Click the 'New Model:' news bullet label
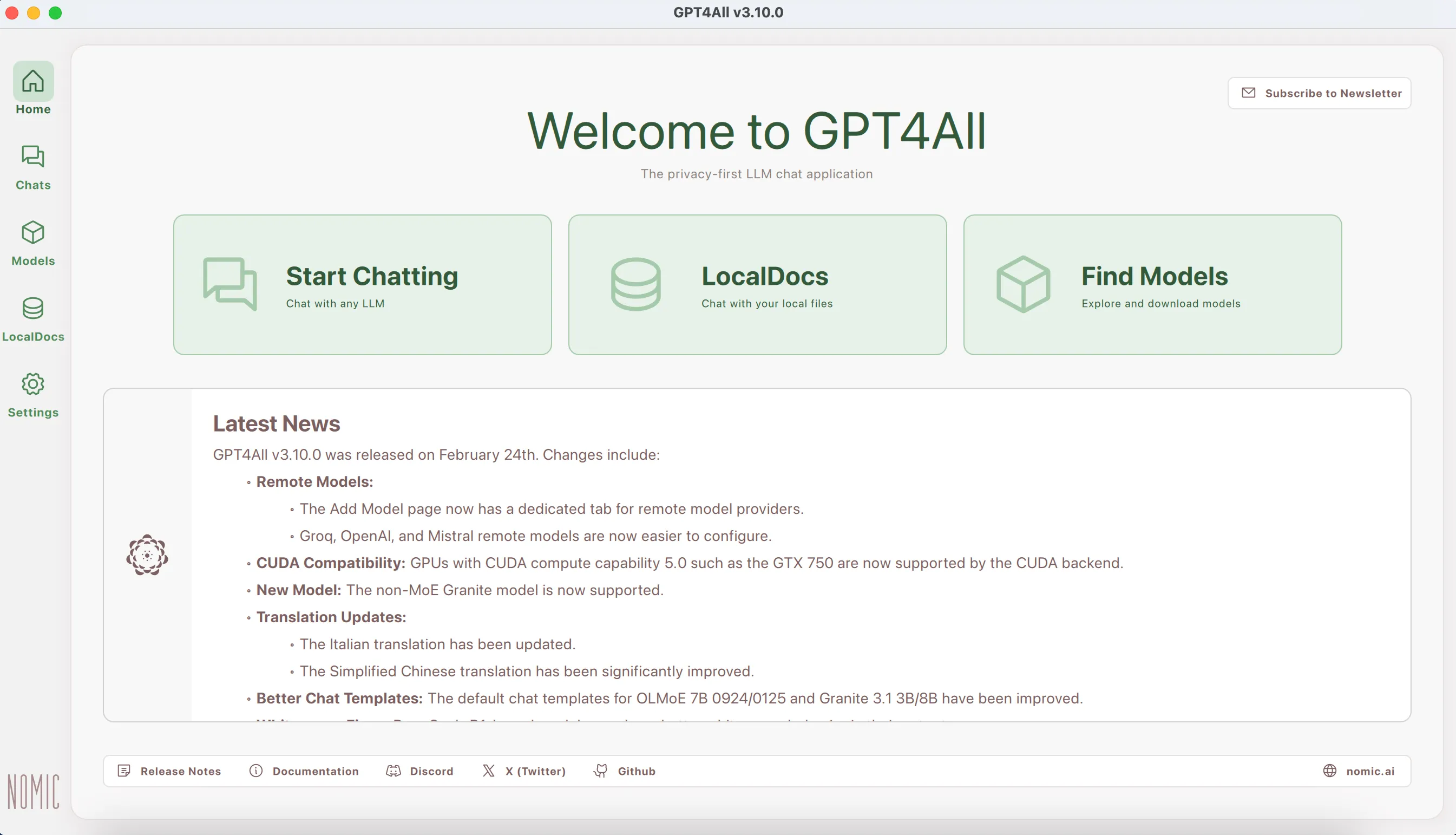This screenshot has width=1456, height=835. [299, 590]
